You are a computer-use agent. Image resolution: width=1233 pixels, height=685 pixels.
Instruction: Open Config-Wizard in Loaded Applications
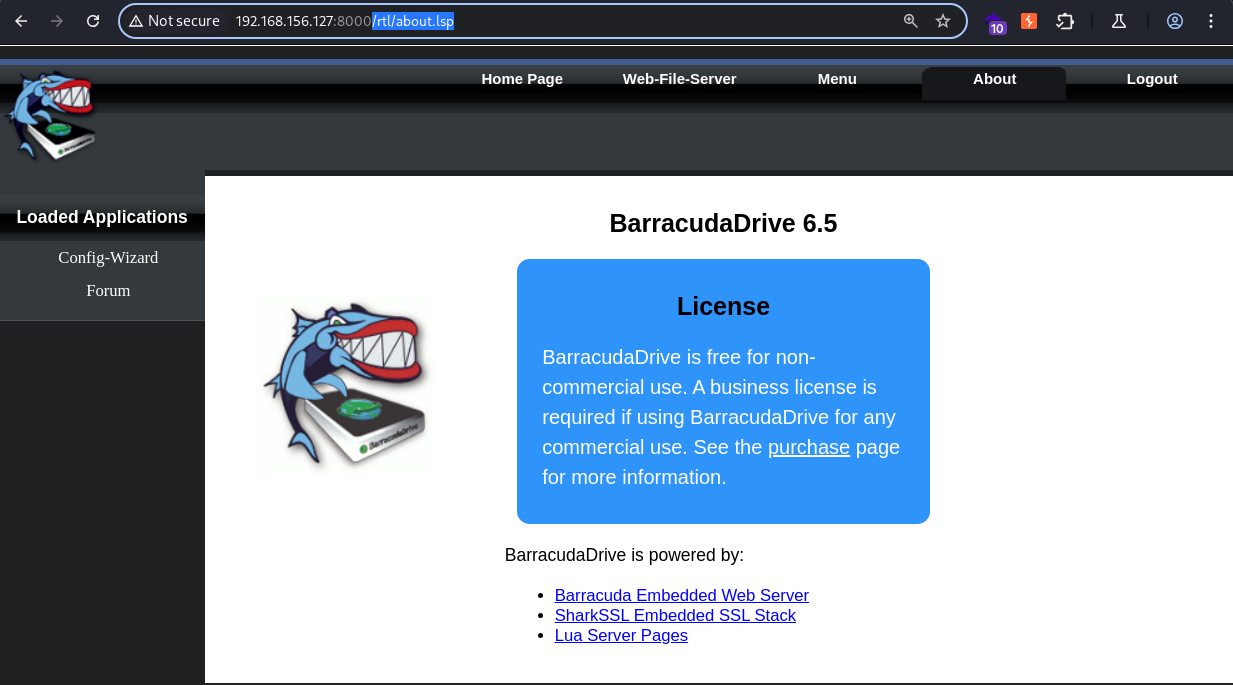pyautogui.click(x=108, y=257)
